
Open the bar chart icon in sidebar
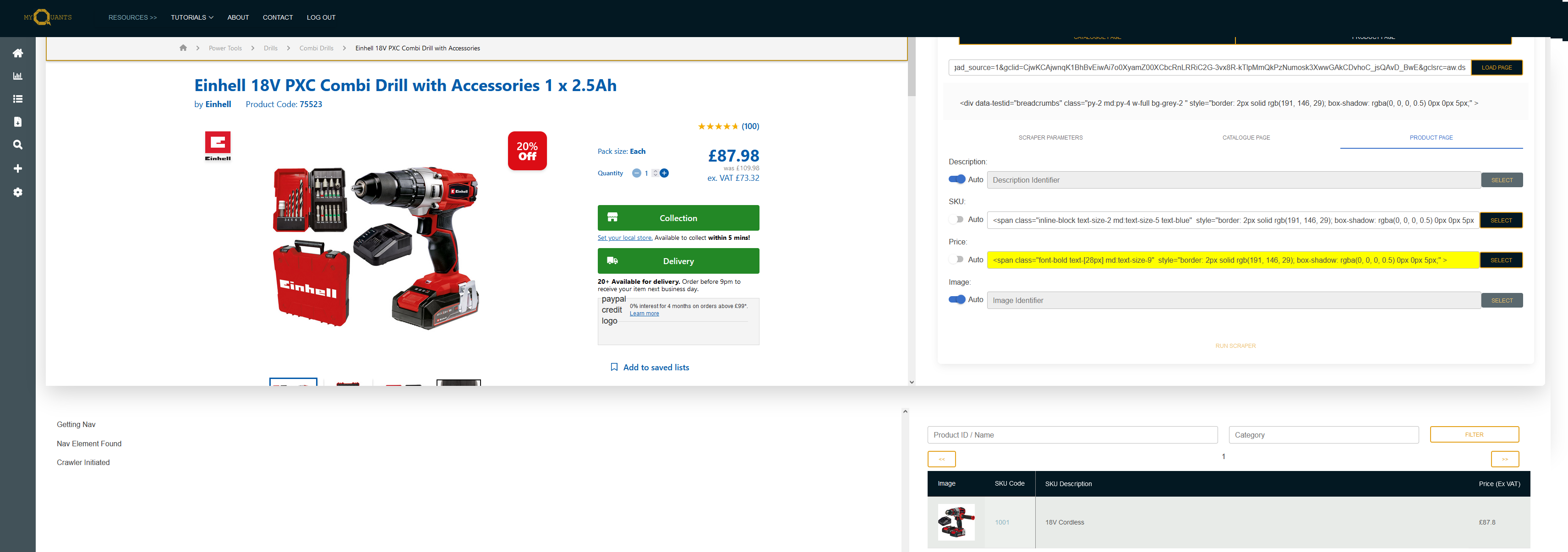18,76
